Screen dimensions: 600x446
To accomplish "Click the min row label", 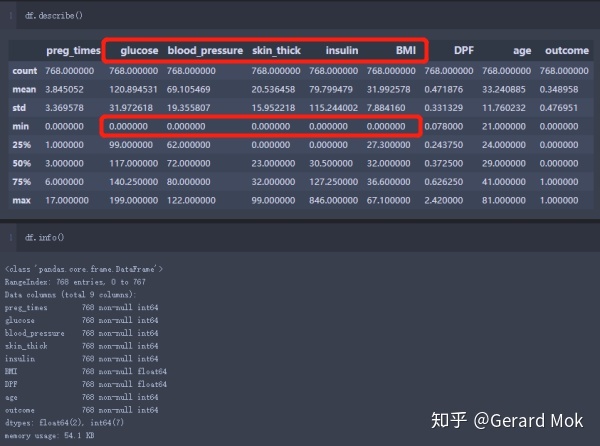I will pos(20,126).
